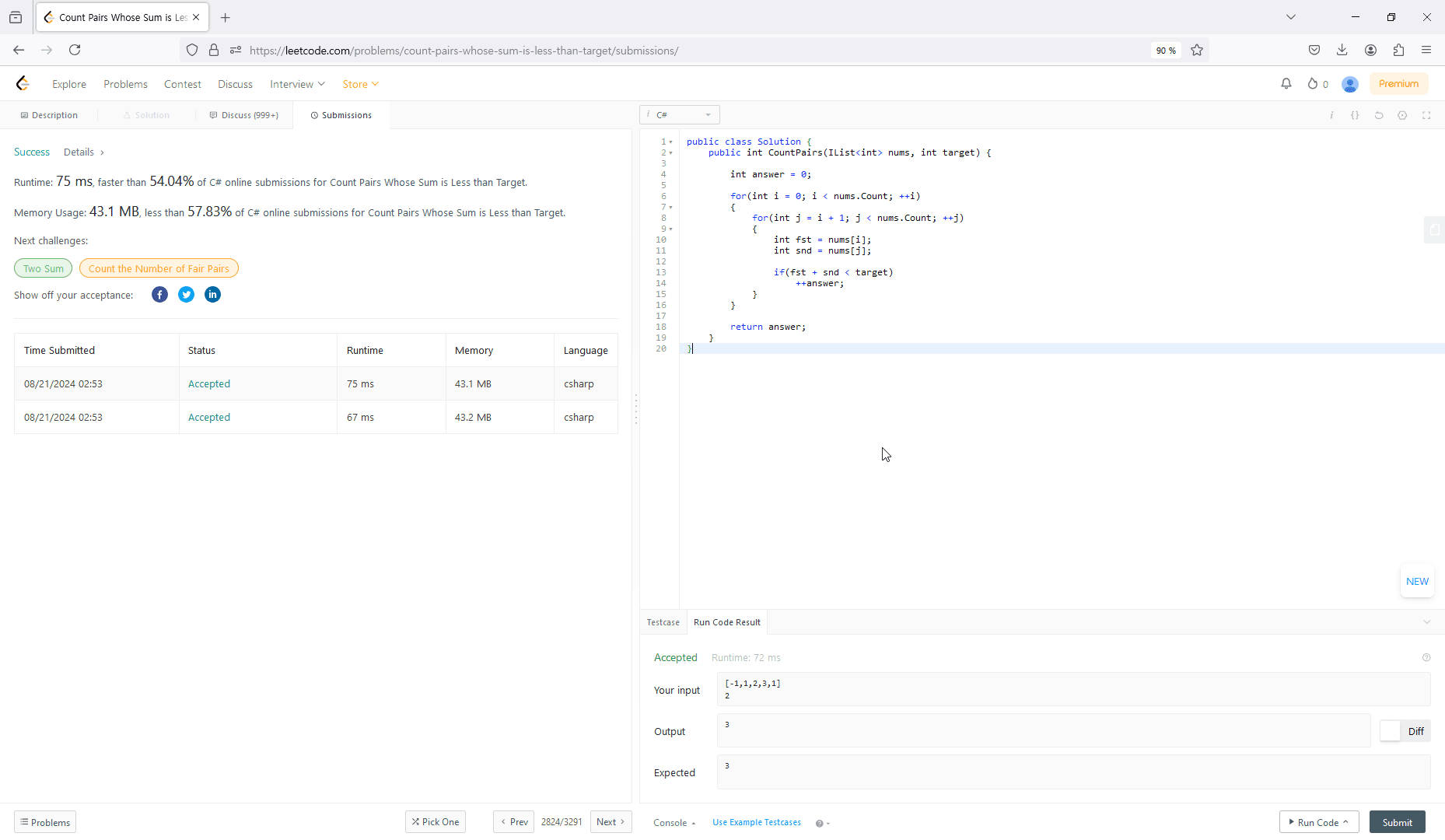Collapse the result panel chevron

pos(1427,621)
